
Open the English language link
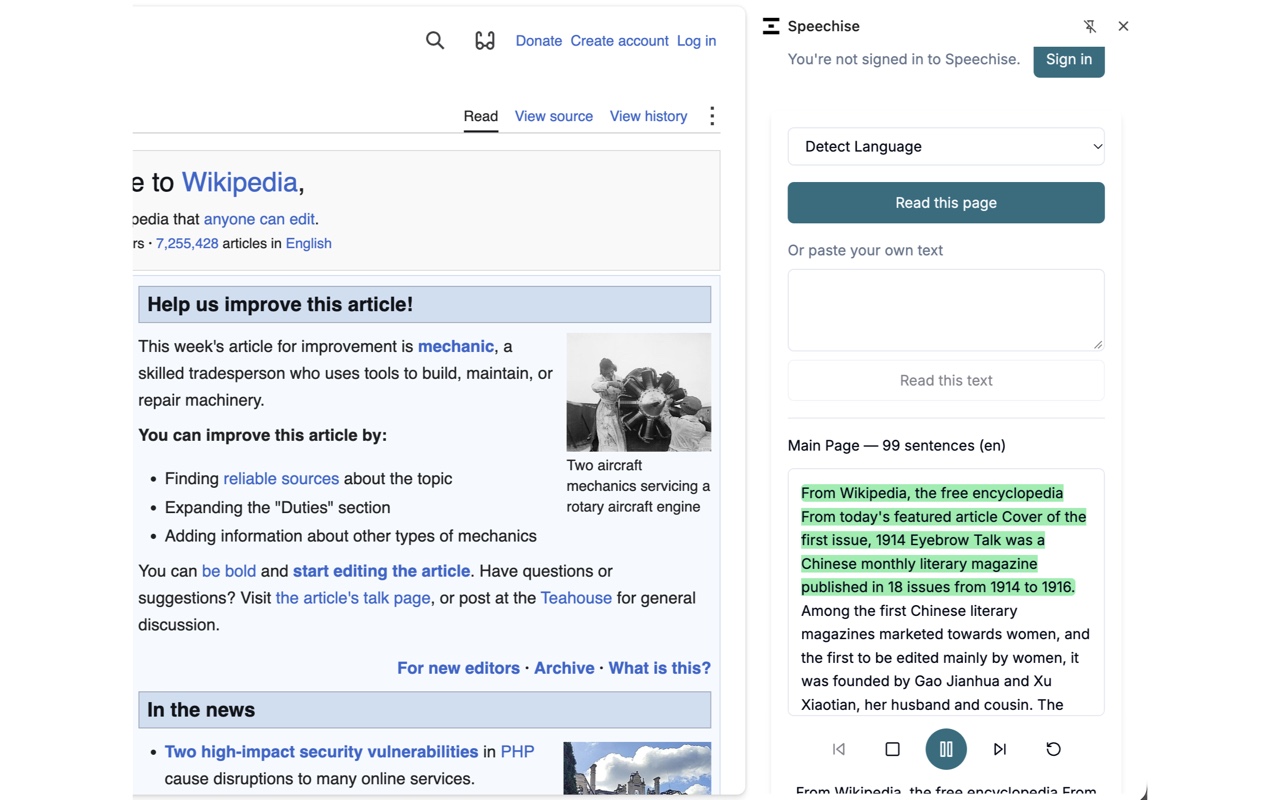tap(308, 243)
